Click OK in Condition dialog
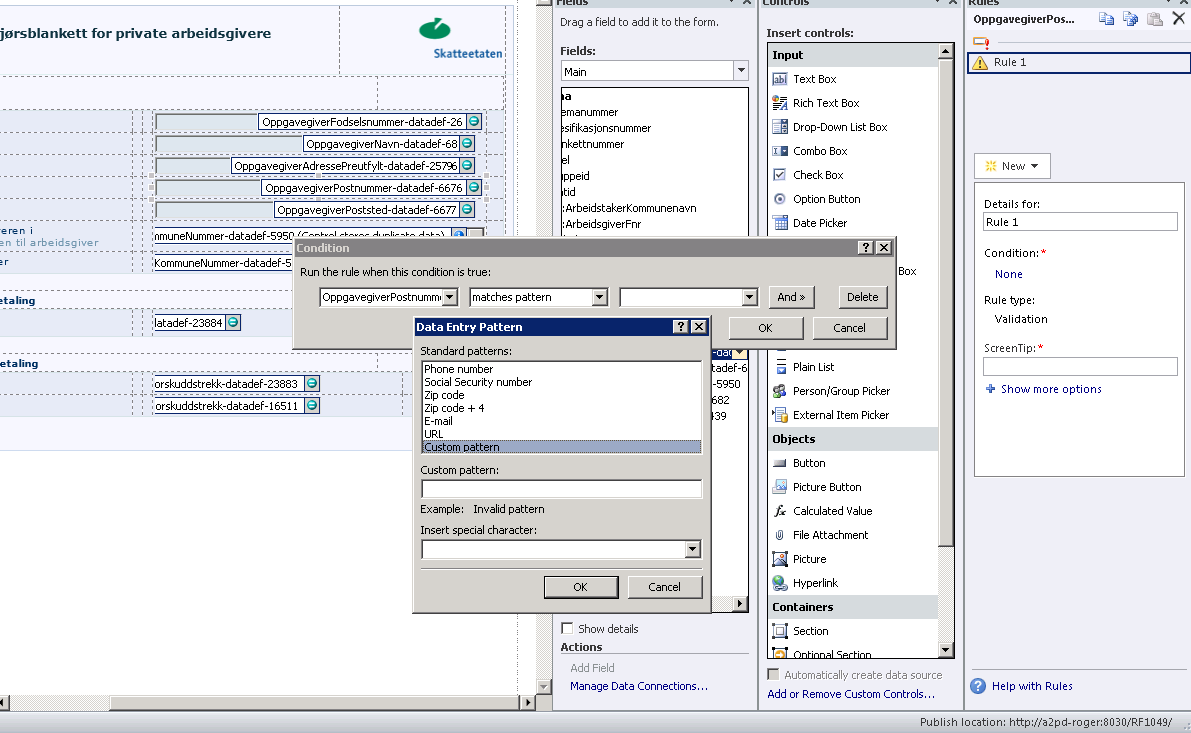The width and height of the screenshot is (1191, 733). (x=766, y=328)
